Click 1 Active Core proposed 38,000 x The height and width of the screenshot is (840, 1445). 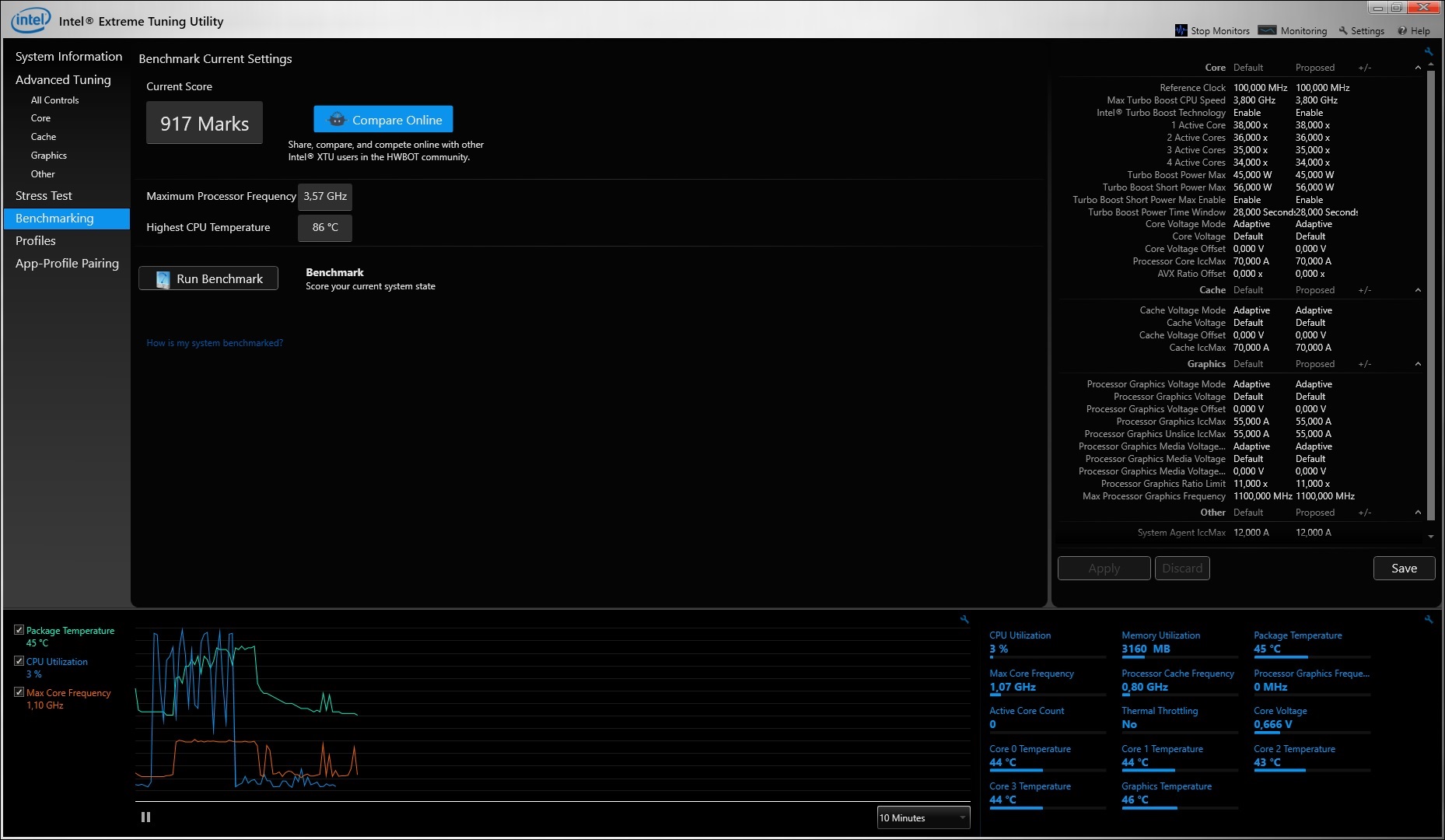[1313, 125]
